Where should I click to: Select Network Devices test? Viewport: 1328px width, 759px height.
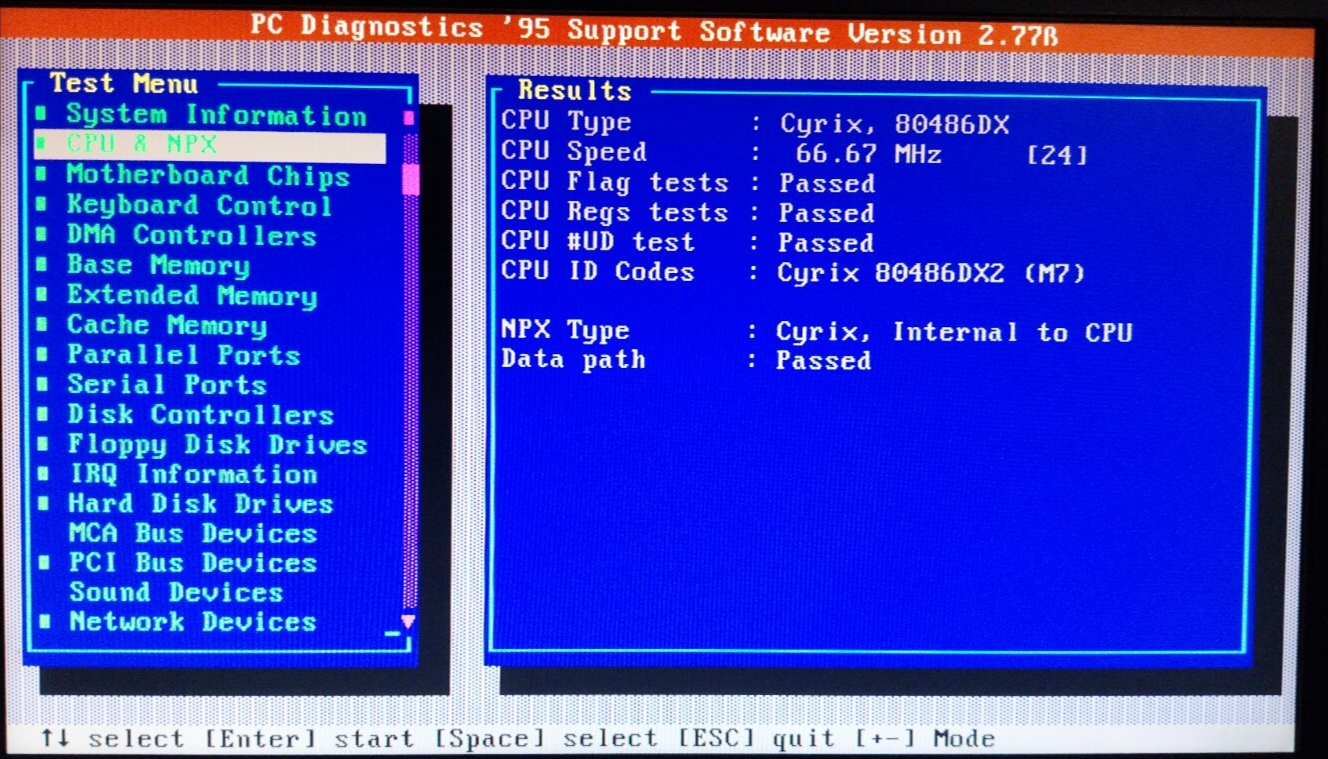click(193, 622)
